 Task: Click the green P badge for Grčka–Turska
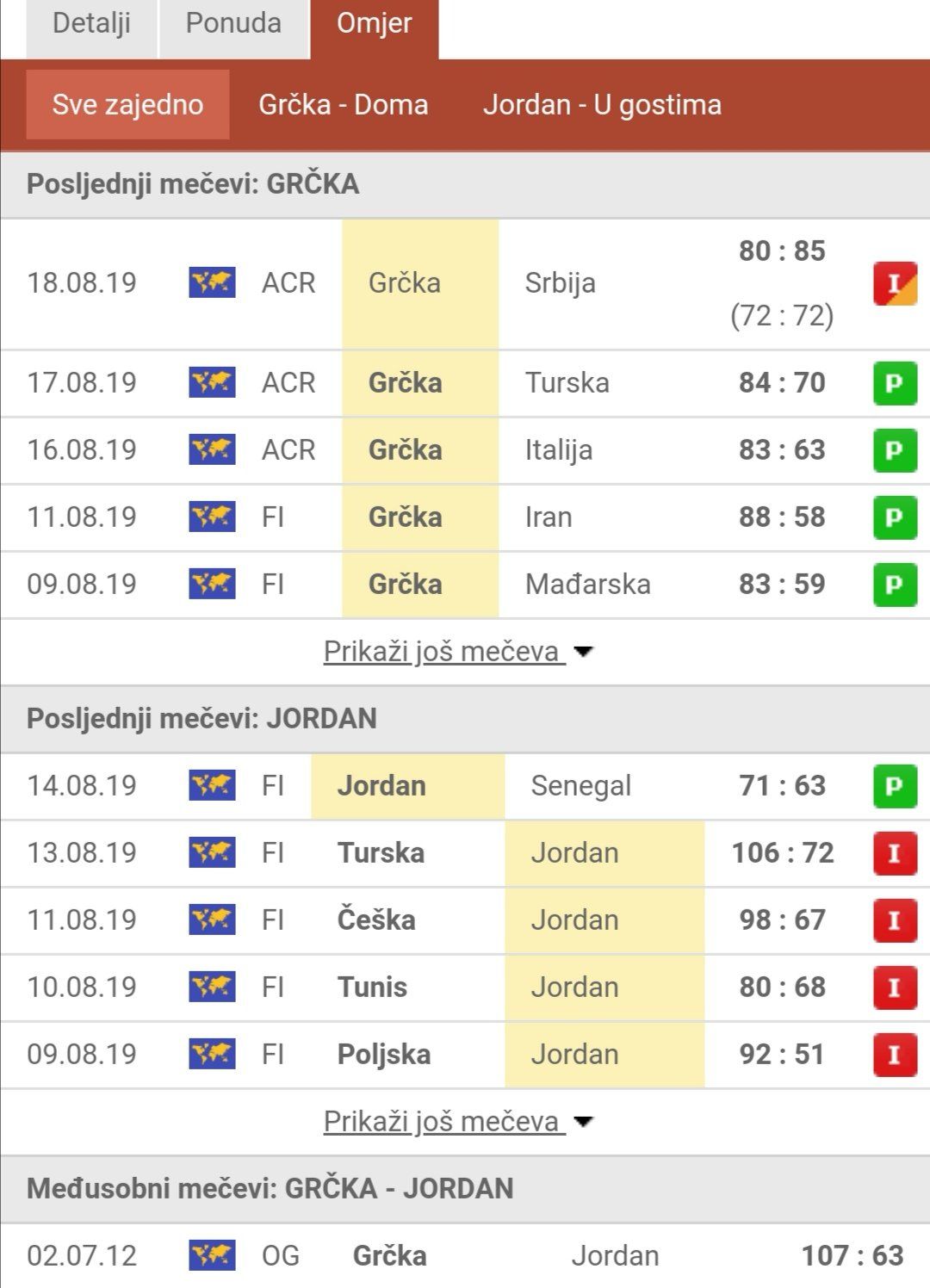click(895, 383)
